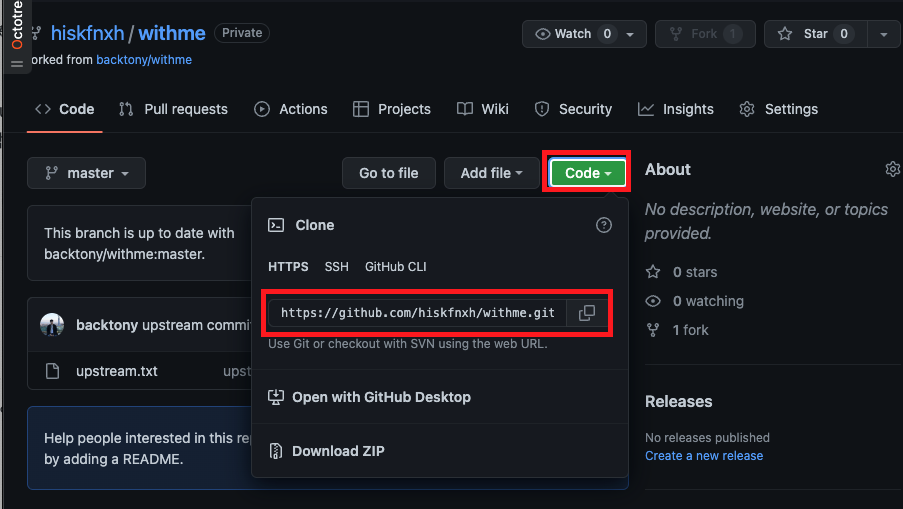903x509 pixels.
Task: Select the HTTPS clone option
Action: (288, 267)
